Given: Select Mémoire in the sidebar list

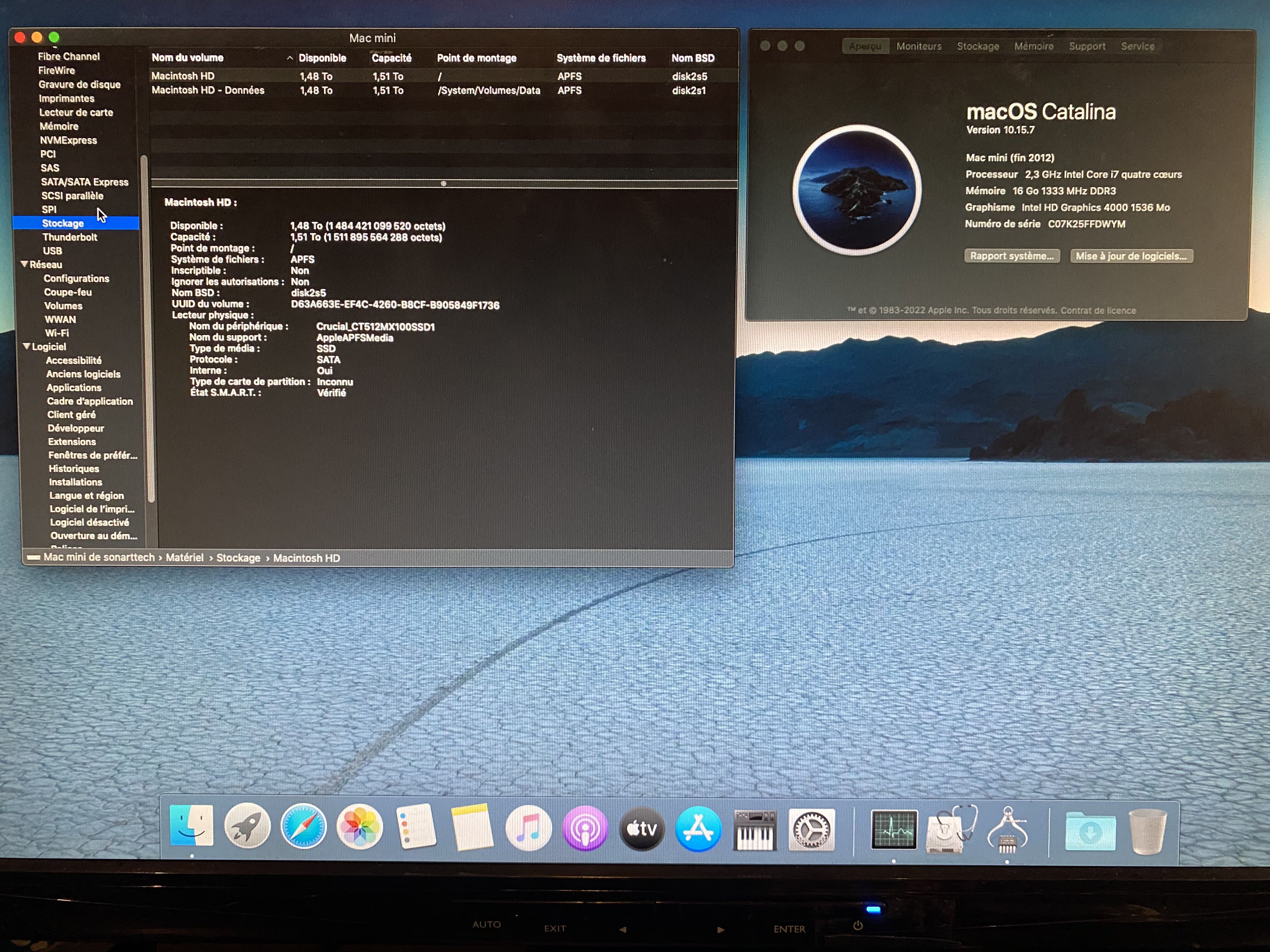Looking at the screenshot, I should [x=59, y=126].
